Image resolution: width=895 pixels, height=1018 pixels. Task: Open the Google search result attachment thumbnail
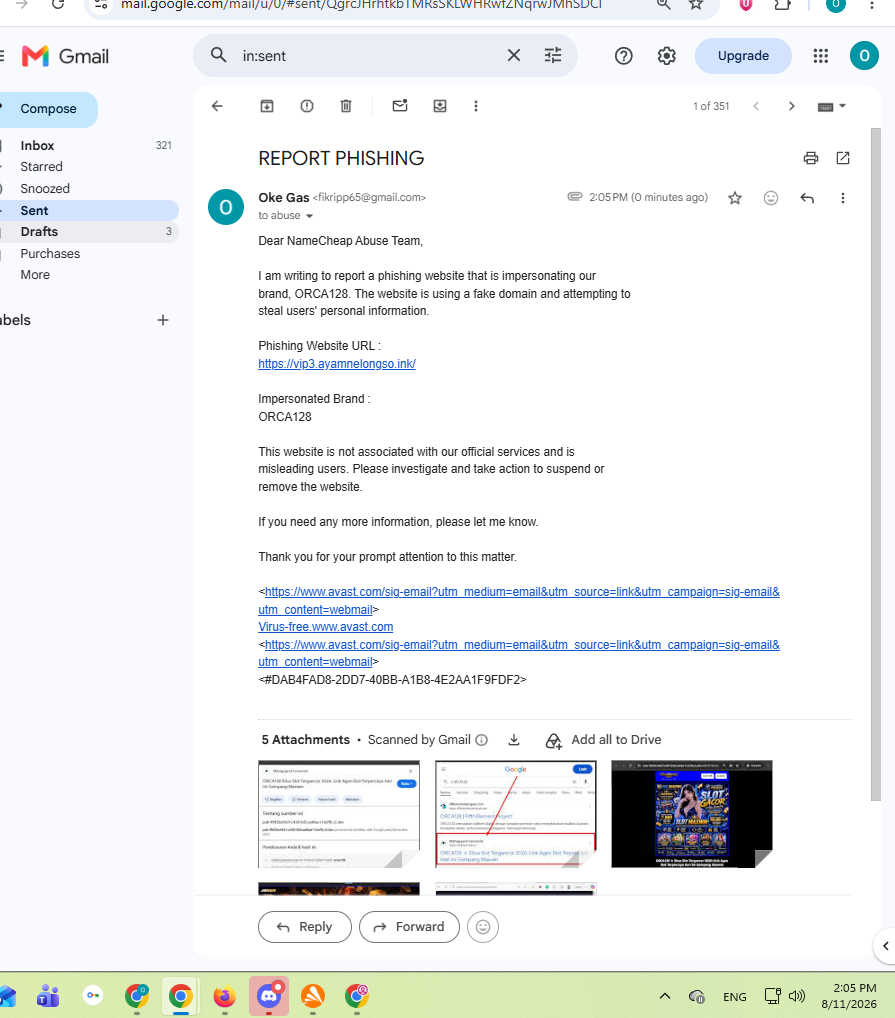[x=516, y=814]
